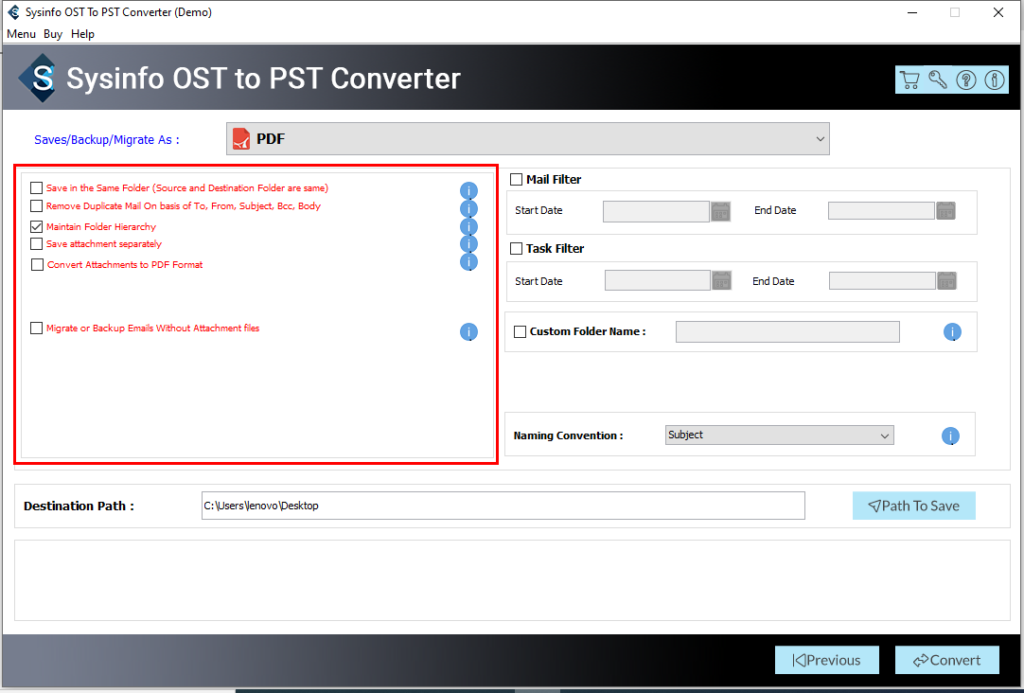1024x693 pixels.
Task: Click info icon for Remove Duplicate Mail
Action: pos(469,209)
